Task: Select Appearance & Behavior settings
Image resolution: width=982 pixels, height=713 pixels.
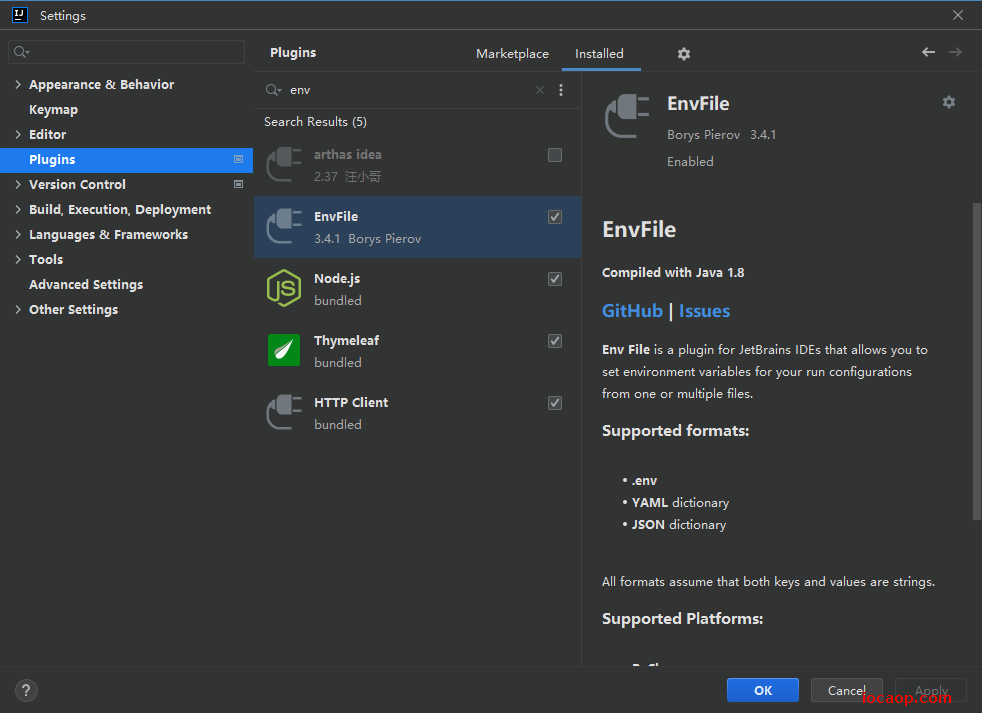Action: [101, 85]
